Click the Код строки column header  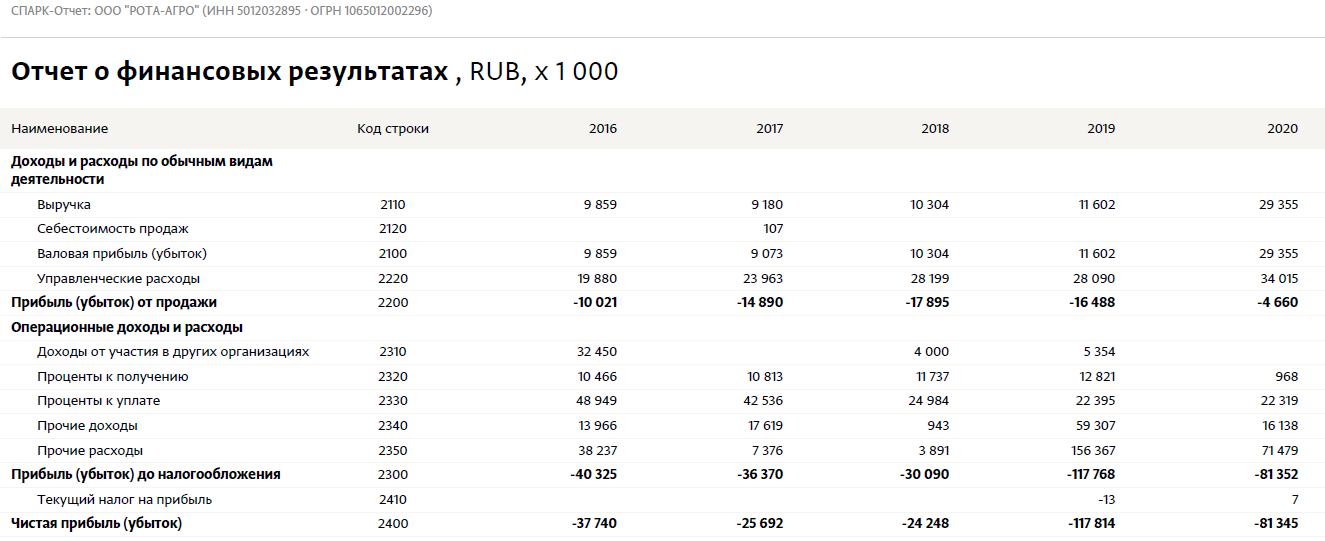(x=393, y=129)
